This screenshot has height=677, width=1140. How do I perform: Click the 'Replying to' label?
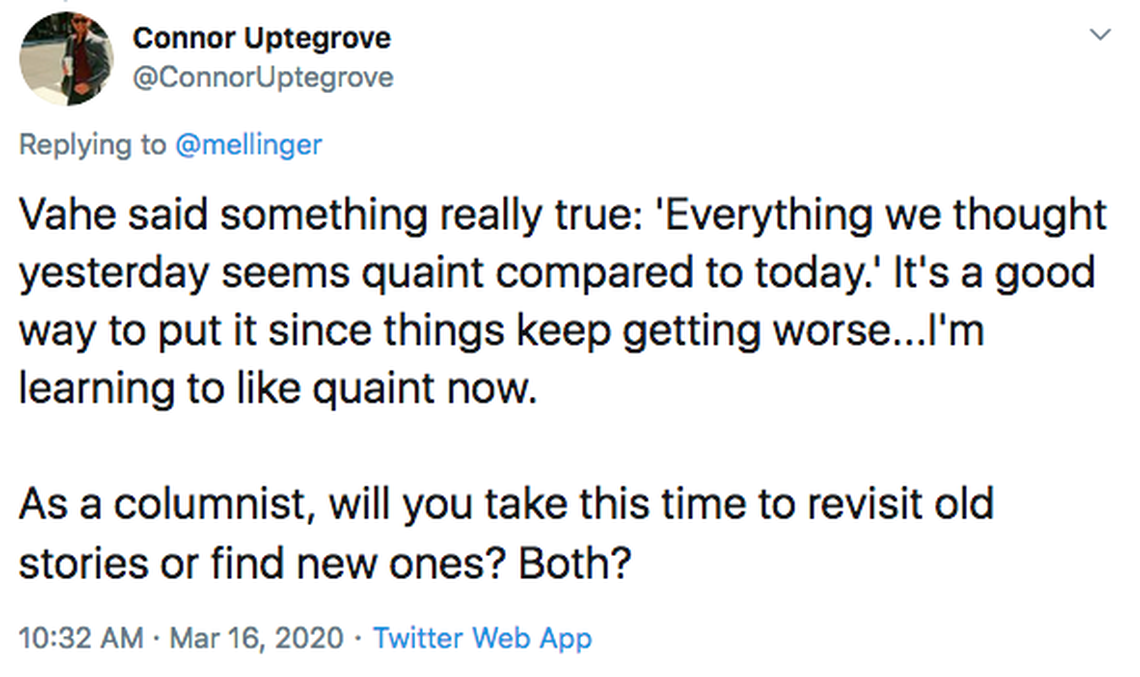[x=93, y=144]
